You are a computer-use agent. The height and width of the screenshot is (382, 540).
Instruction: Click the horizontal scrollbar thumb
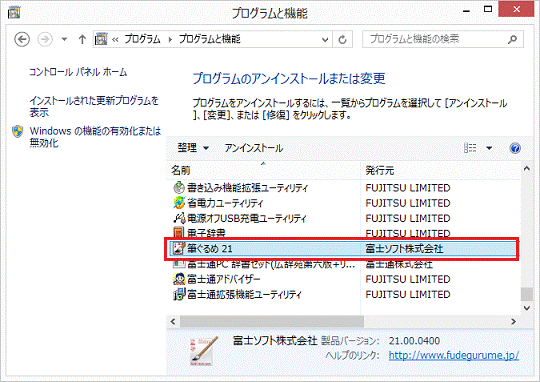[272, 321]
